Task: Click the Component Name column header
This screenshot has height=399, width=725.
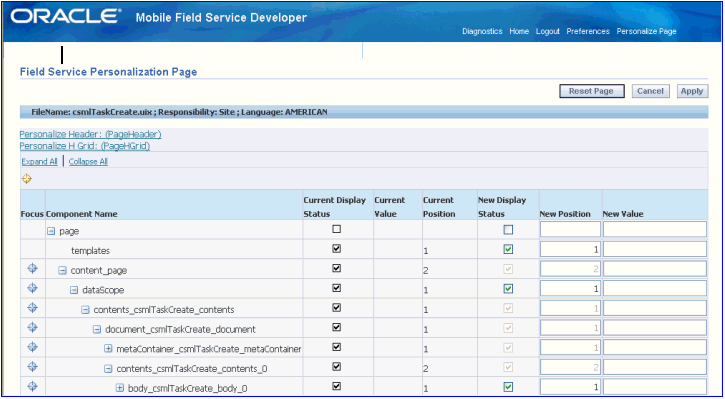Action: [x=82, y=214]
